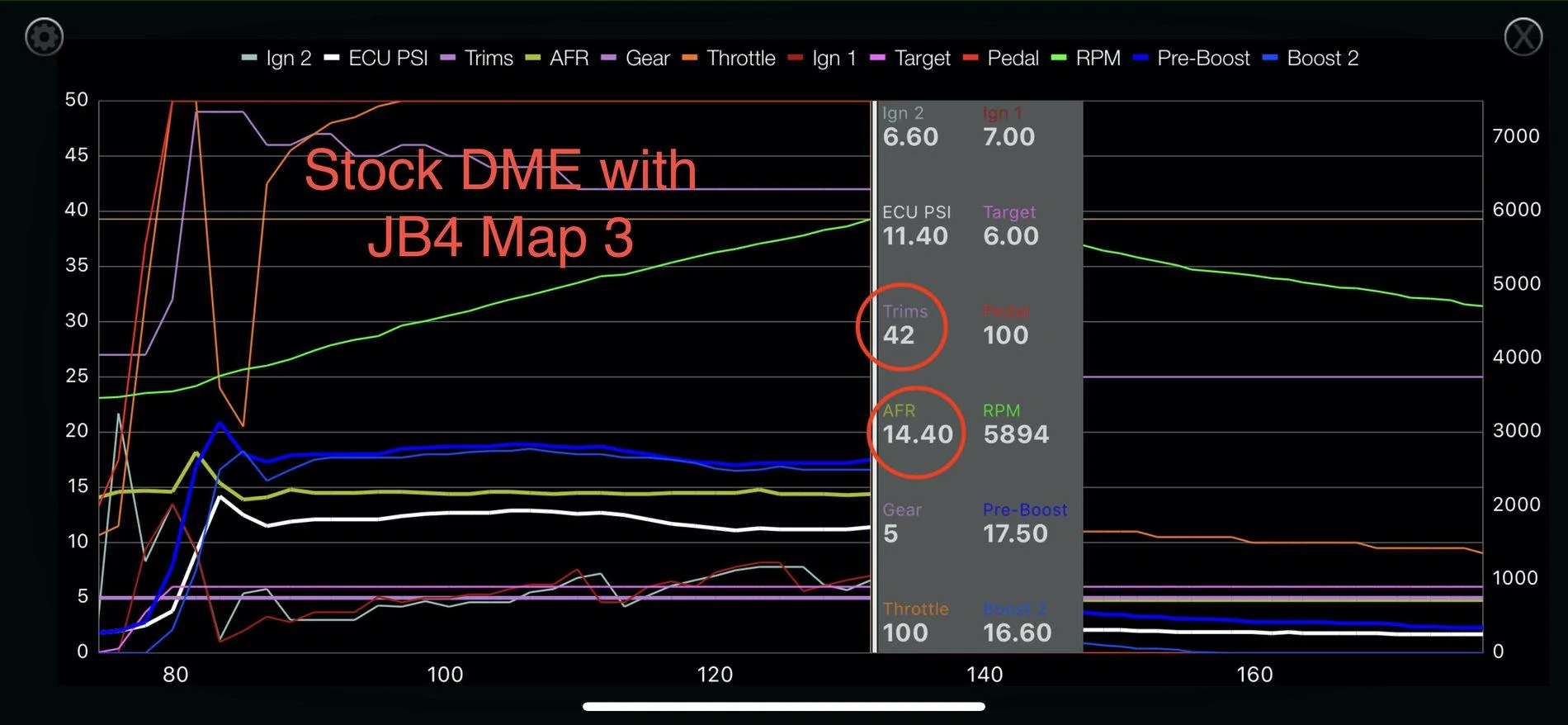Click the 160 label on the time axis
The height and width of the screenshot is (725, 1568).
pyautogui.click(x=1254, y=675)
